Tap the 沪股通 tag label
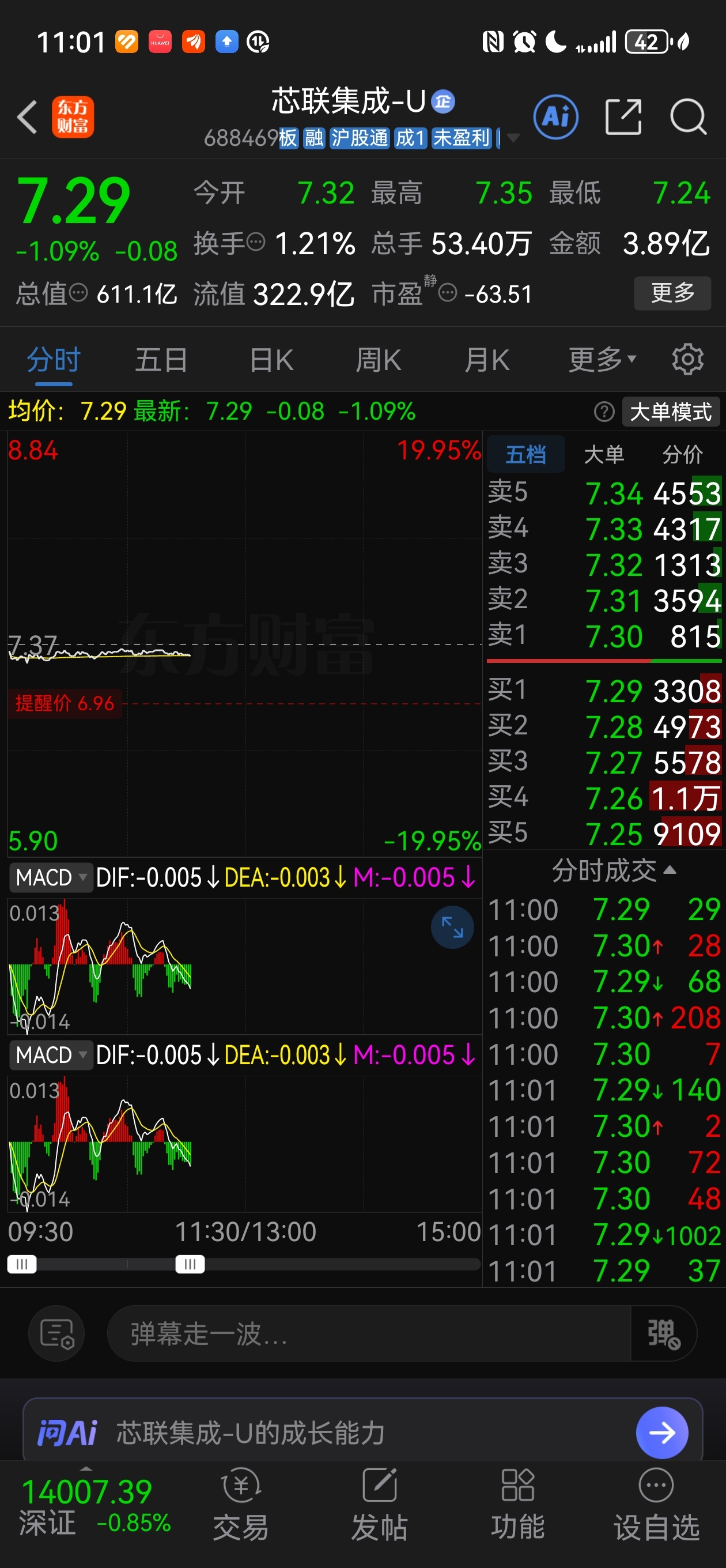 point(359,138)
